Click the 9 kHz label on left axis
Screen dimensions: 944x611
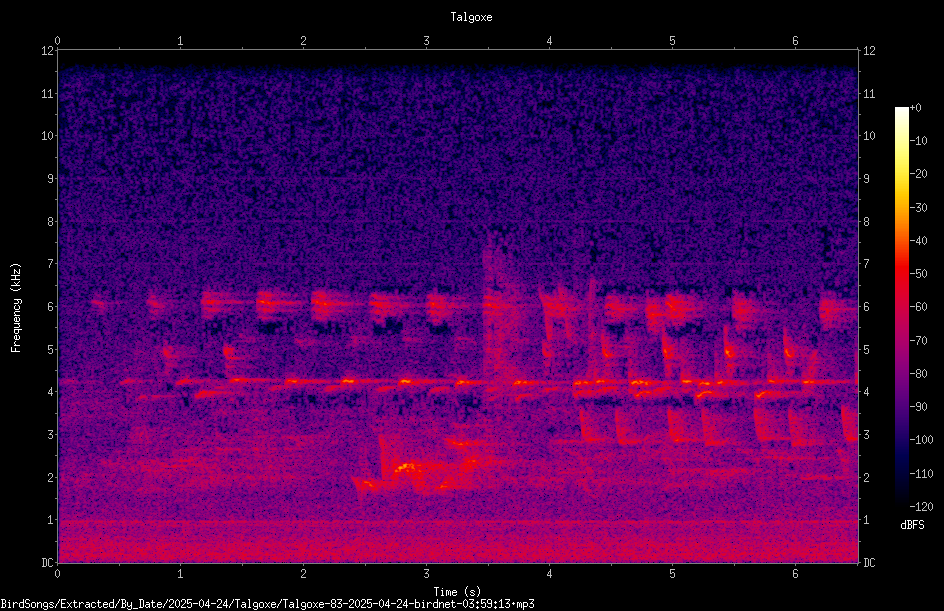(51, 178)
